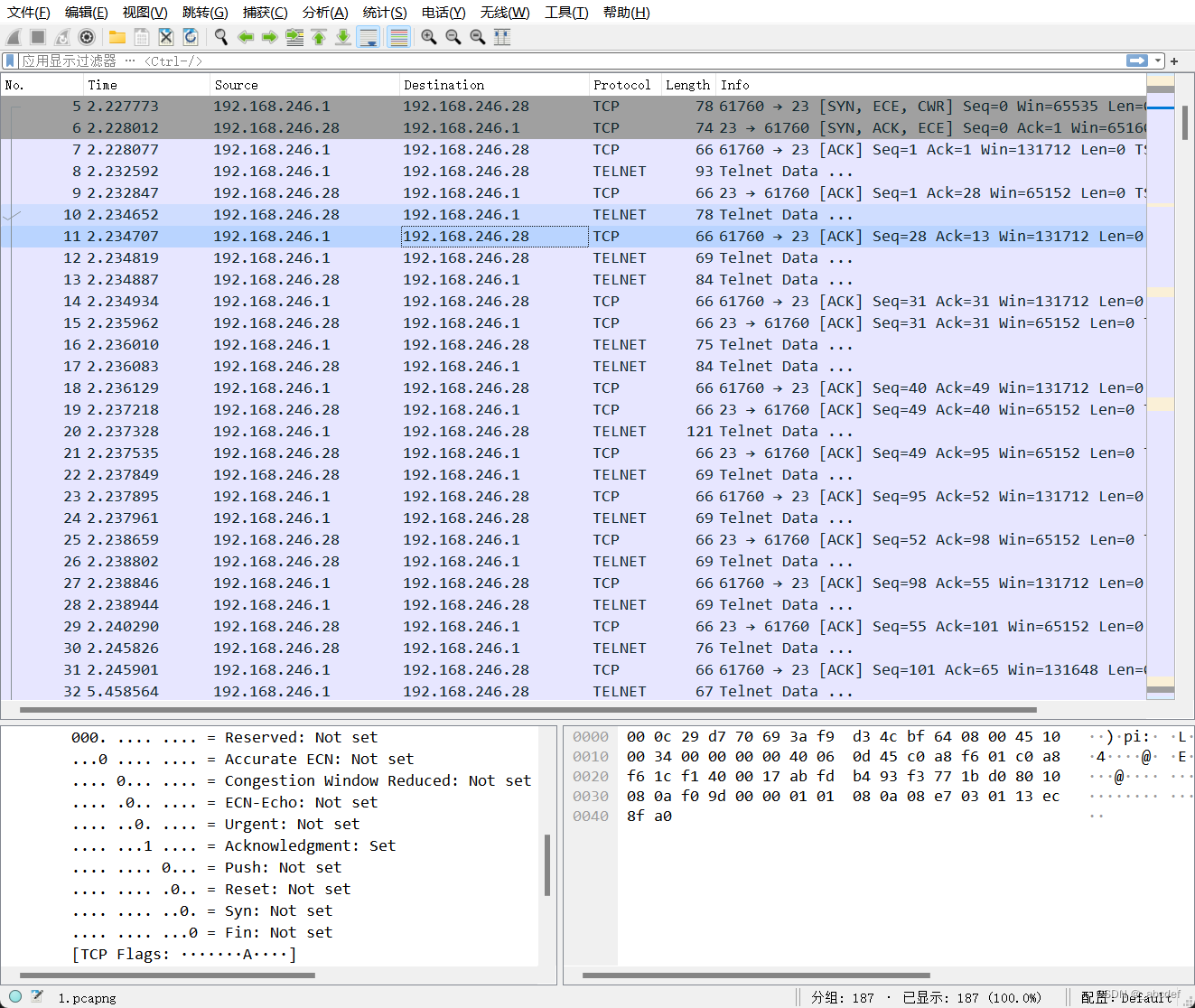Click hex bytes row at offset 0020
The height and width of the screenshot is (1008, 1195).
coord(844,777)
